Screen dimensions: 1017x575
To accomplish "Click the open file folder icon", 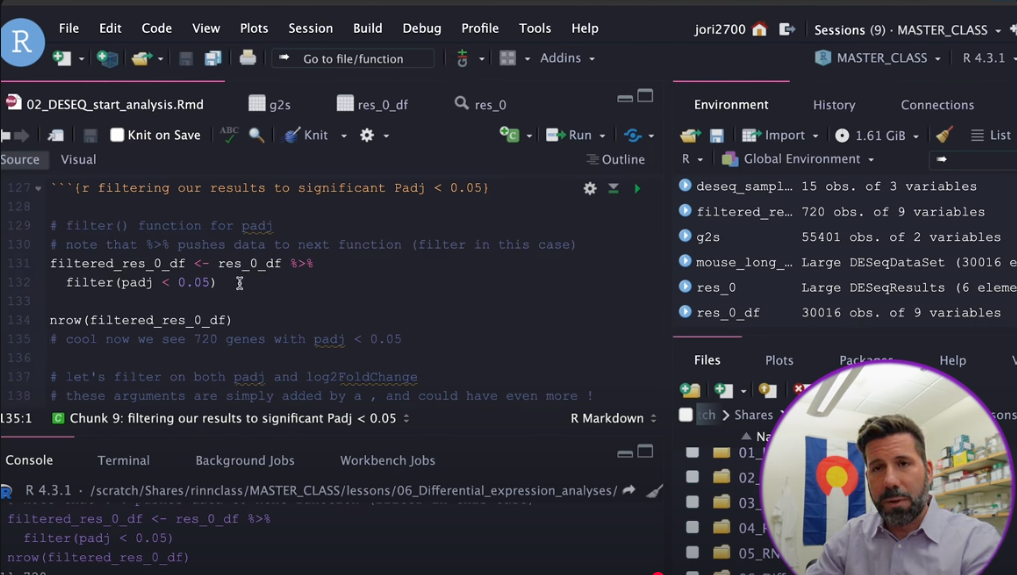I will (141, 58).
